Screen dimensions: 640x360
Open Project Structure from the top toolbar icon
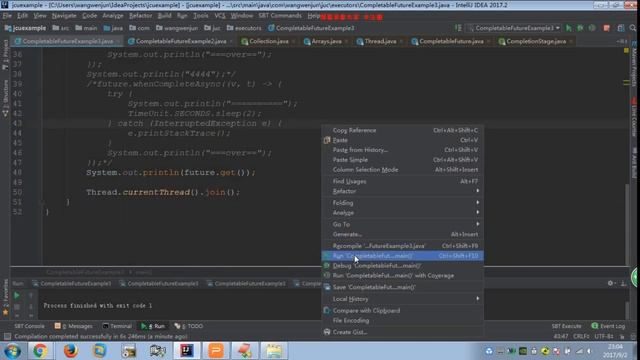point(621,28)
